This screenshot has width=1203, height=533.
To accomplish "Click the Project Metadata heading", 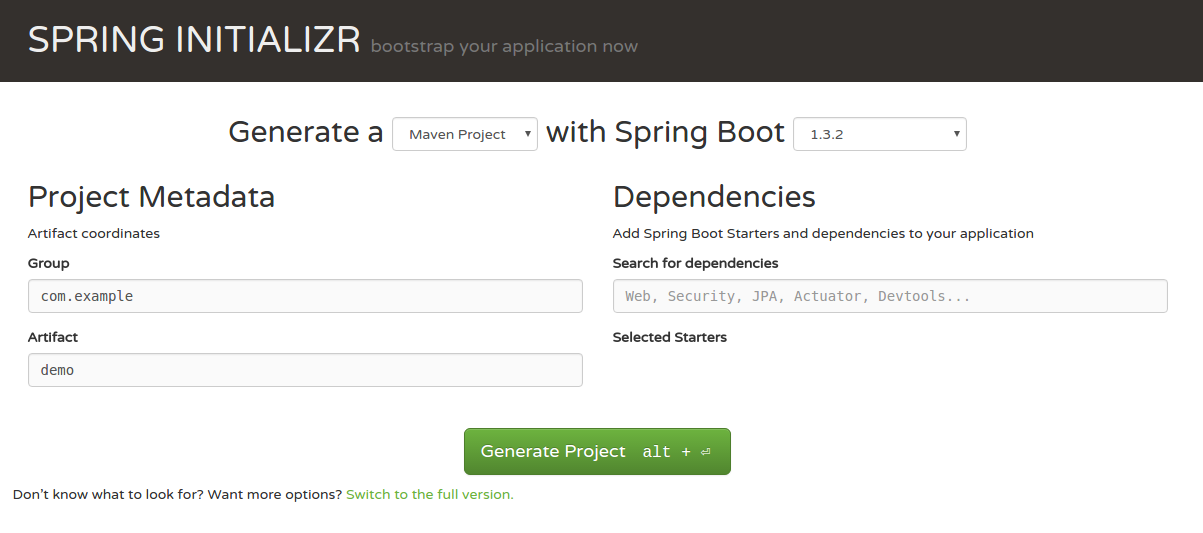I will point(151,197).
